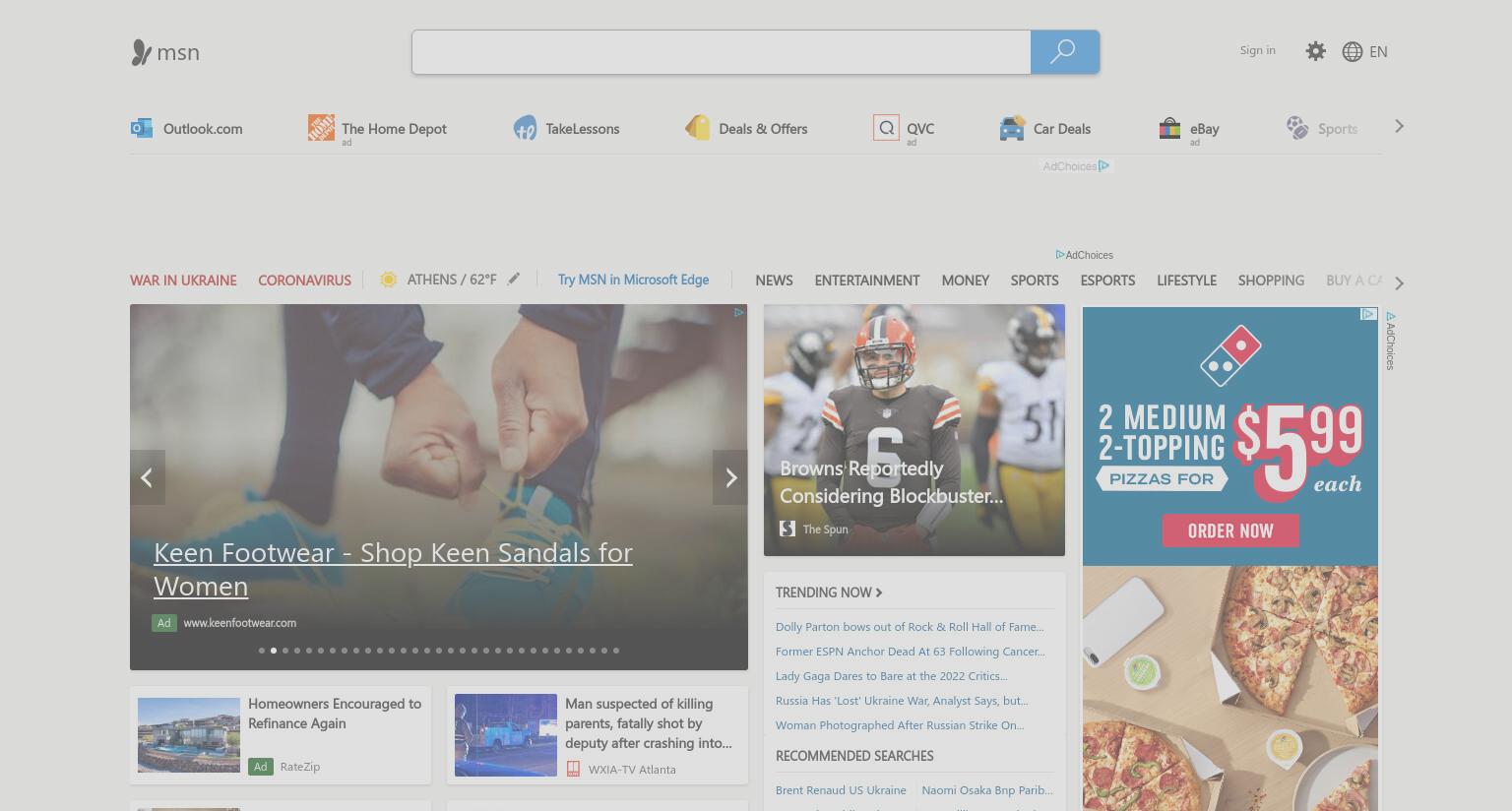The width and height of the screenshot is (1512, 811).
Task: Open Sports category in navigation
Action: pos(1035,281)
